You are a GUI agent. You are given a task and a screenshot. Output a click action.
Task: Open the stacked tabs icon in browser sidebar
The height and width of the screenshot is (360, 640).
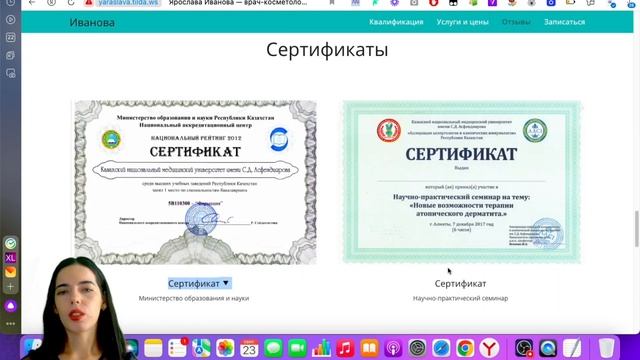[x=11, y=56]
